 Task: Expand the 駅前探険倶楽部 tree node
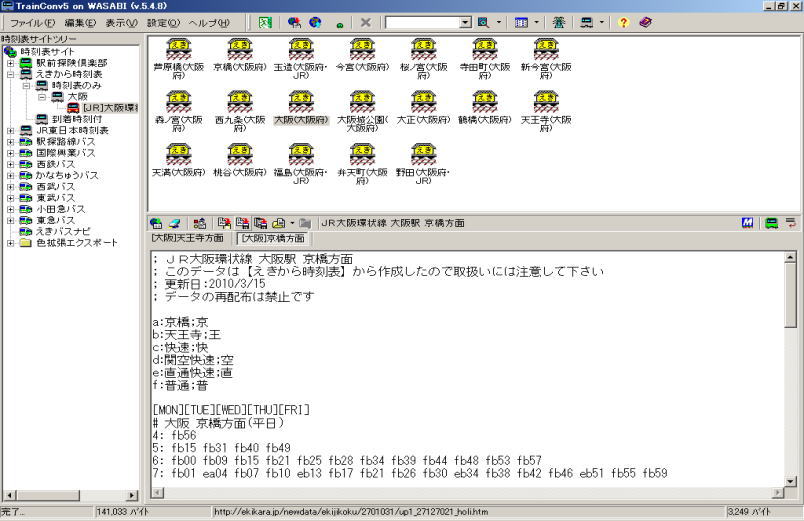pos(10,63)
